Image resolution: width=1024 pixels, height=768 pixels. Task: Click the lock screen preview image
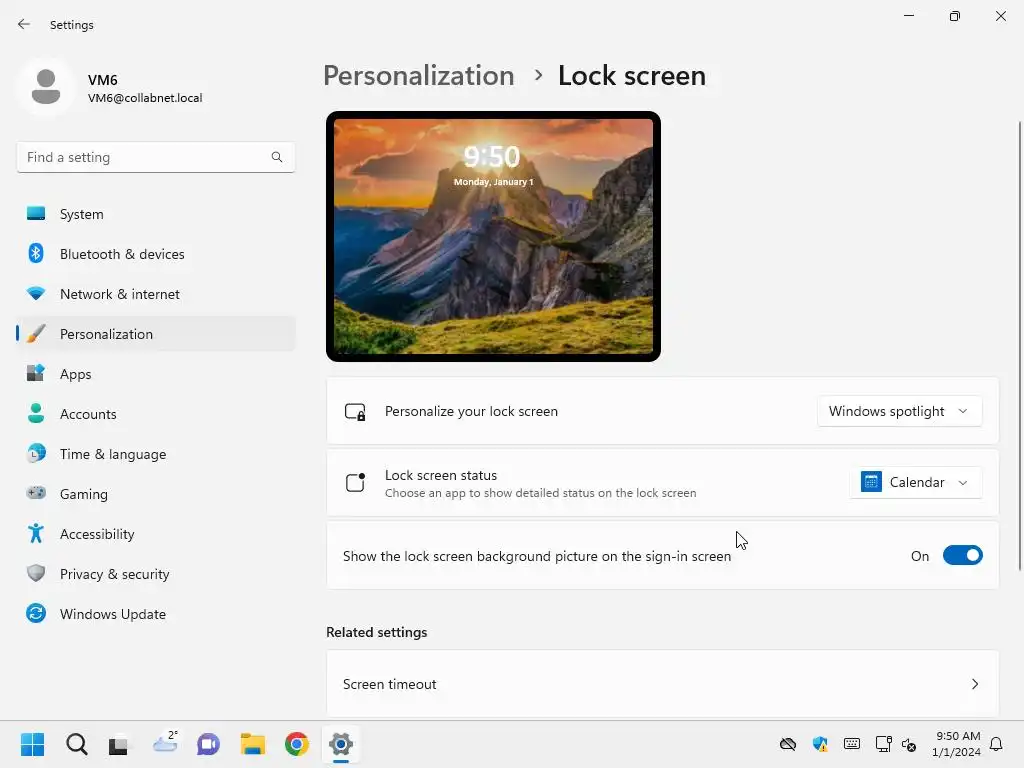(x=493, y=236)
